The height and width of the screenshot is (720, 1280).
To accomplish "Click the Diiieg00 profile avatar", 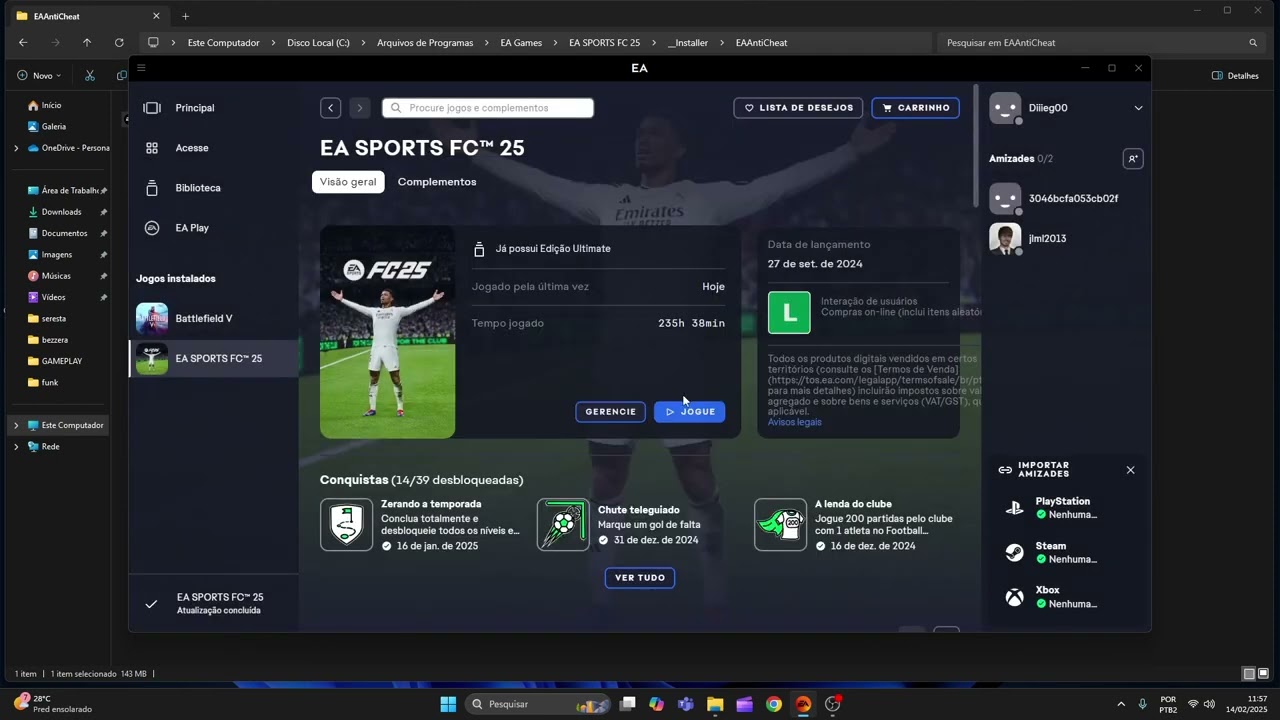I will click(x=1005, y=108).
